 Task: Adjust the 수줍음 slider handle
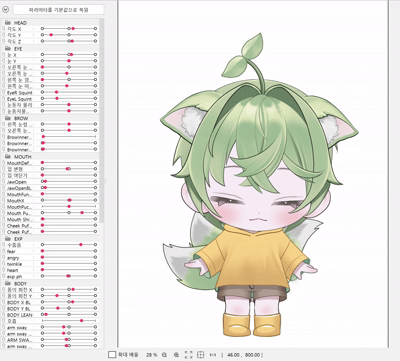coord(81,245)
